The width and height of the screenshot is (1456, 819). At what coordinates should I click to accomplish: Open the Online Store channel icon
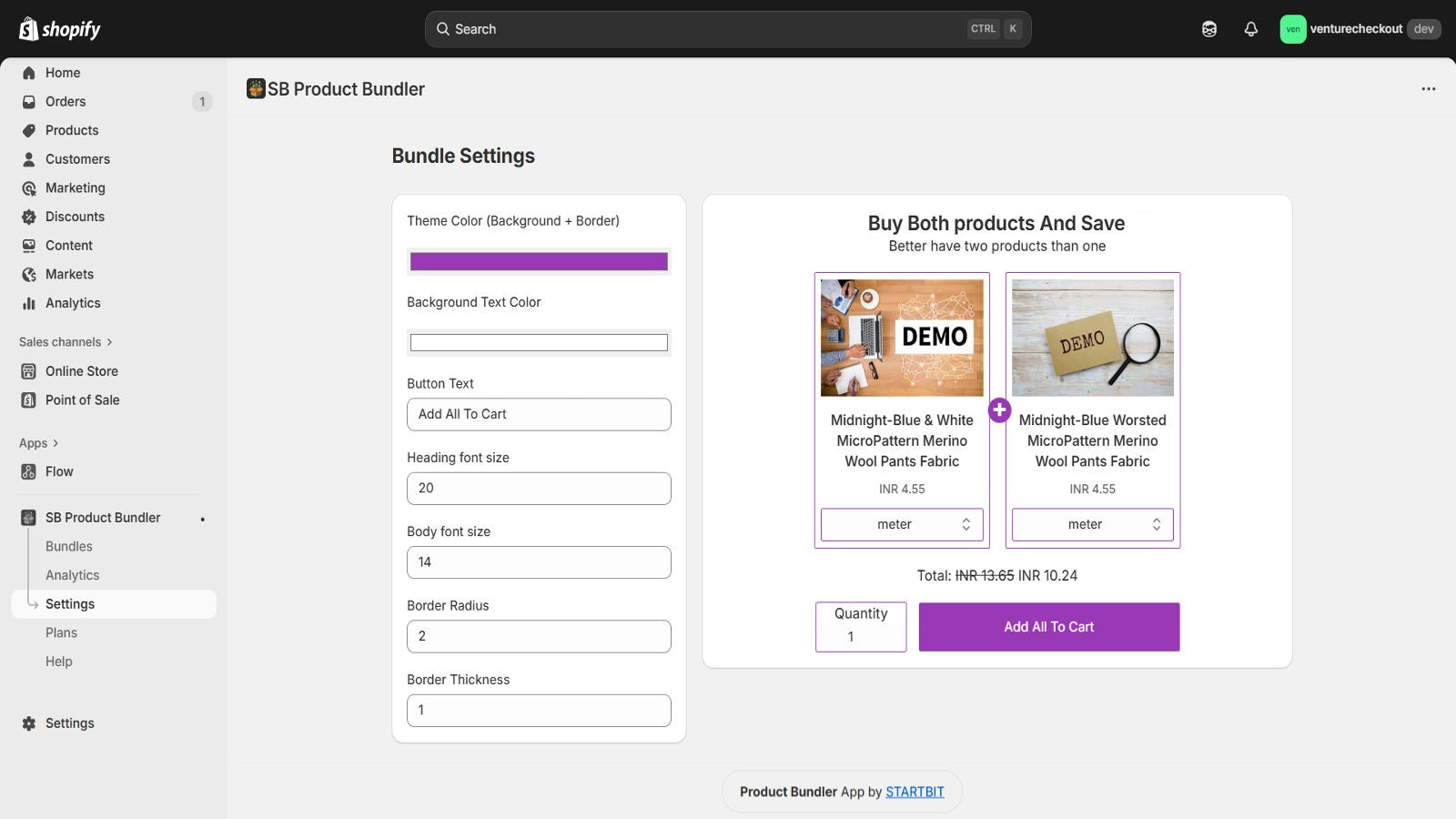tap(29, 371)
